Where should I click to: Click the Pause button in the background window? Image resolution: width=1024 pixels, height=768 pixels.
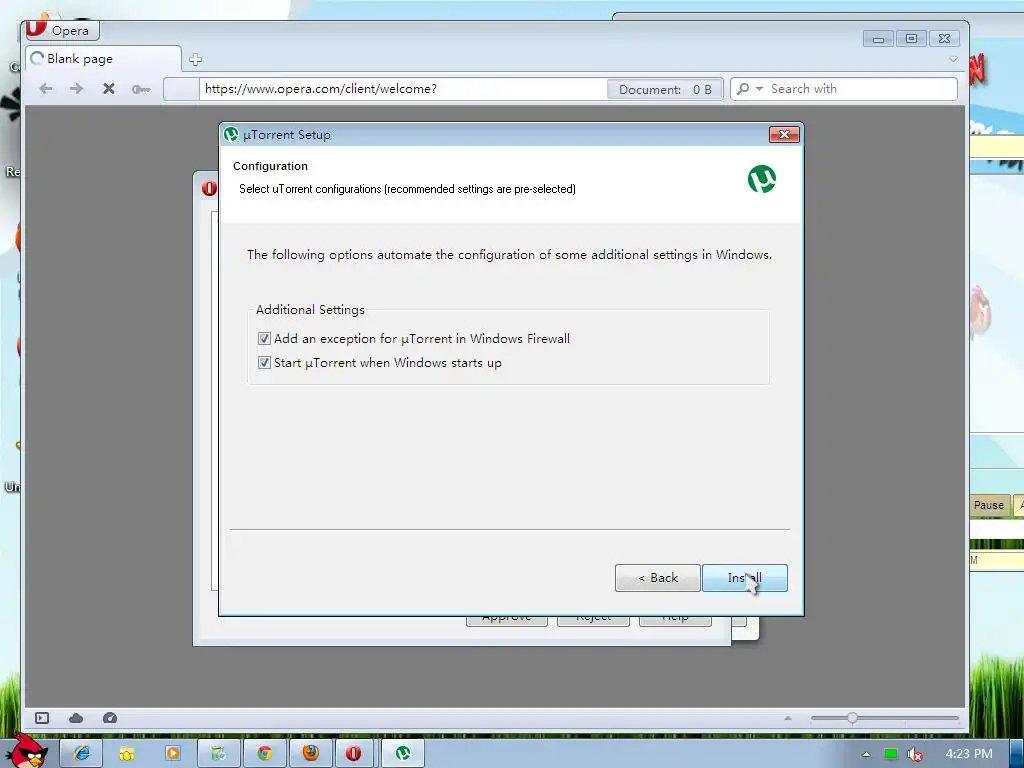click(988, 505)
